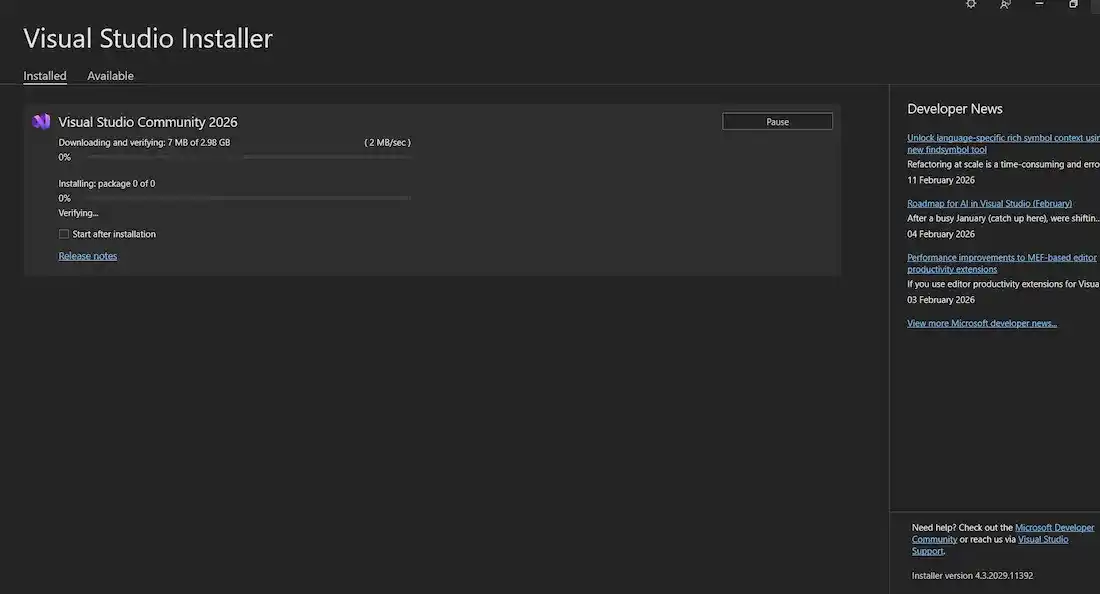
Task: Click editor productivity extensions news summary
Action: [x=1003, y=284]
